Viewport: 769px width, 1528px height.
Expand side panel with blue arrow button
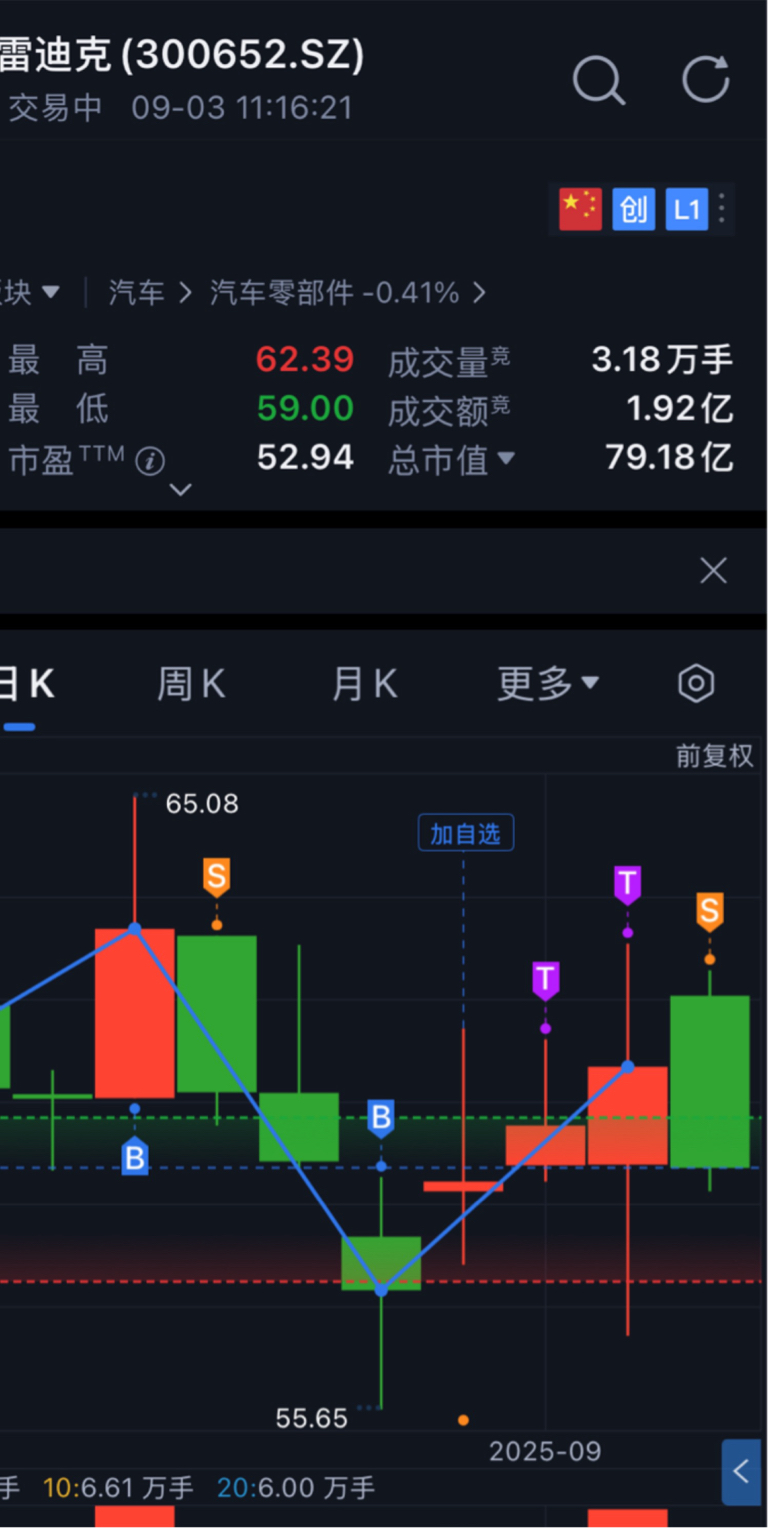pyautogui.click(x=741, y=1471)
